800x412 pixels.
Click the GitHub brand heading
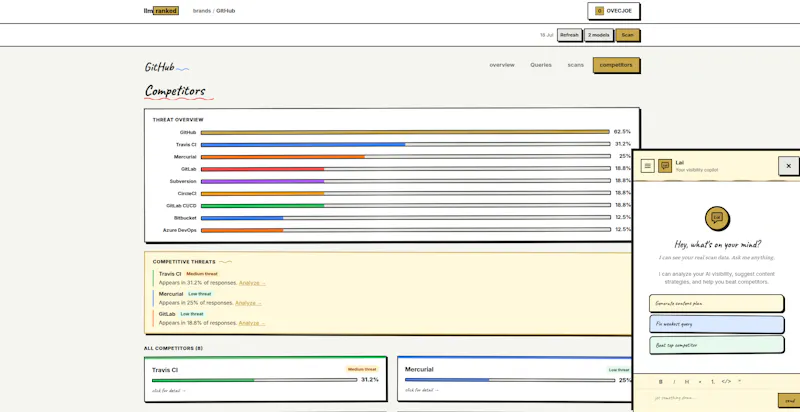(x=159, y=67)
